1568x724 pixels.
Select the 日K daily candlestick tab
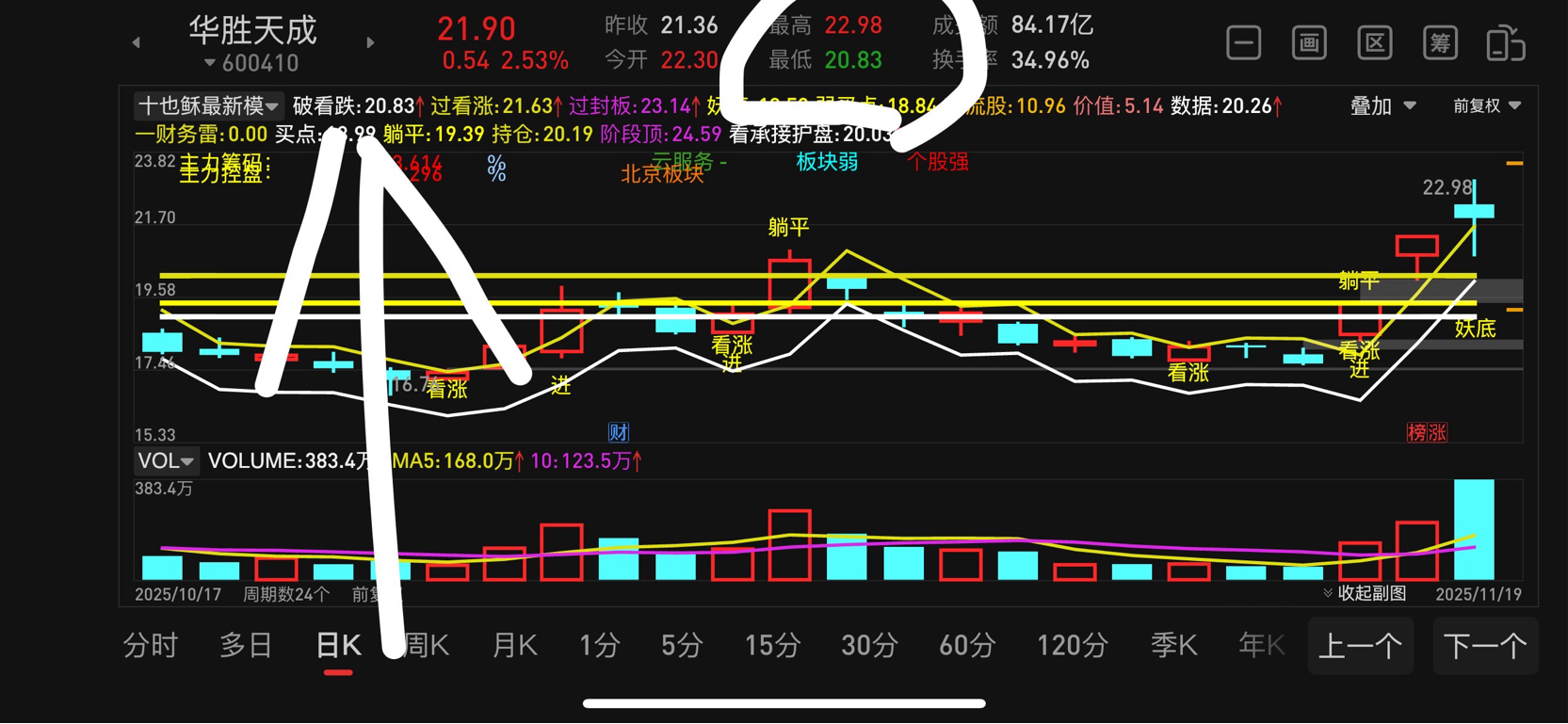pos(338,646)
